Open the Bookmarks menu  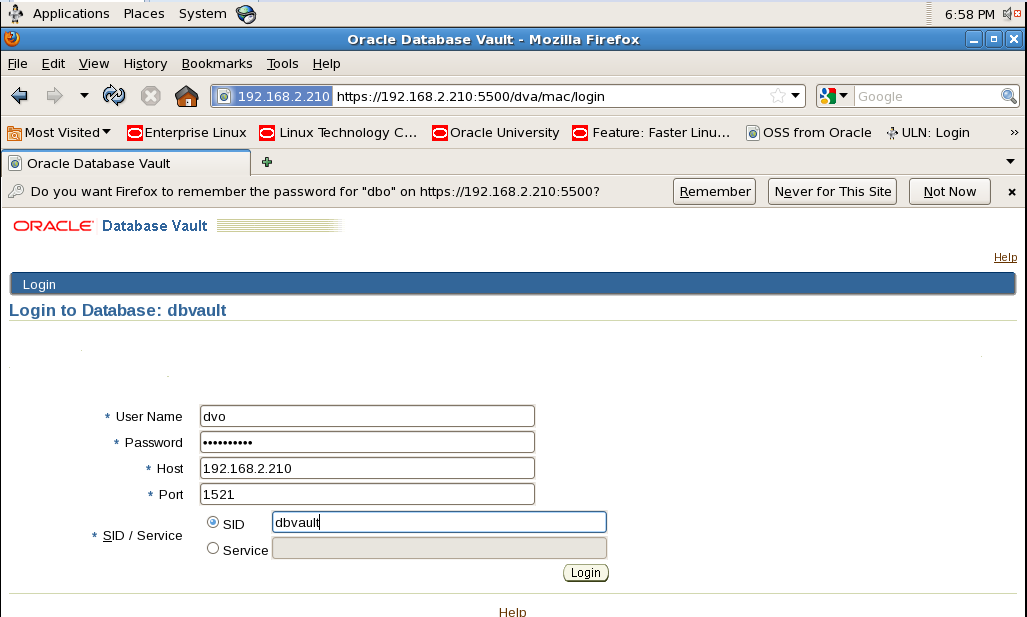click(217, 64)
